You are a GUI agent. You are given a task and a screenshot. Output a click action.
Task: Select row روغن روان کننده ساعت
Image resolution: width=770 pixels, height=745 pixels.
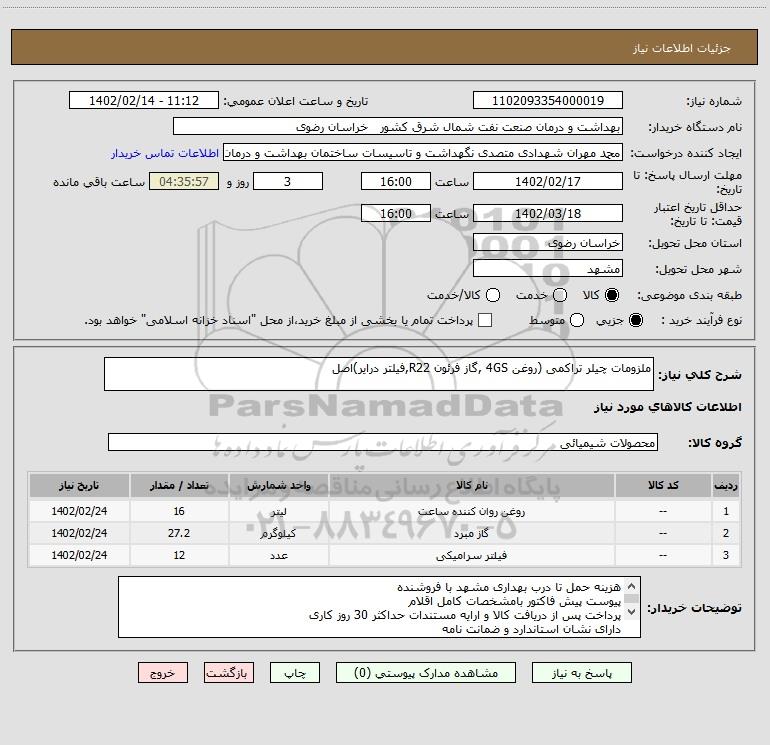point(385,511)
